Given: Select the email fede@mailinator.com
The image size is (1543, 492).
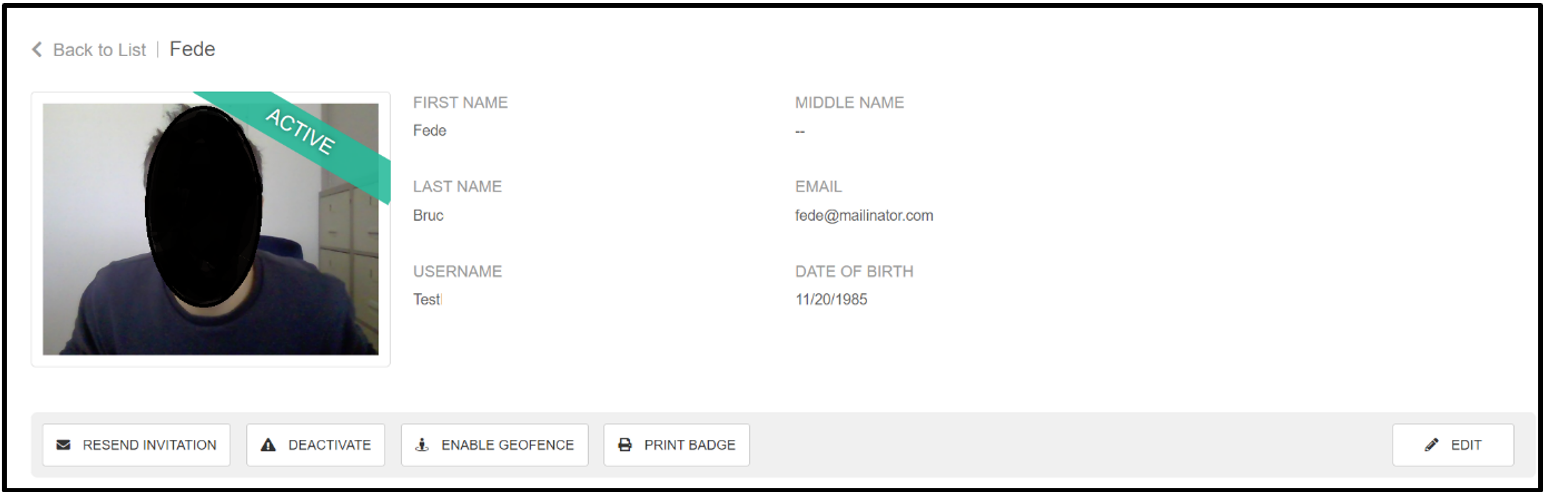Looking at the screenshot, I should 864,215.
